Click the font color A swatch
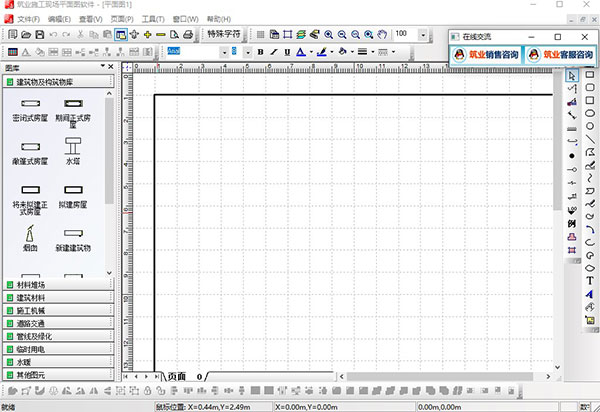Image resolution: width=600 pixels, height=412 pixels. (x=301, y=52)
